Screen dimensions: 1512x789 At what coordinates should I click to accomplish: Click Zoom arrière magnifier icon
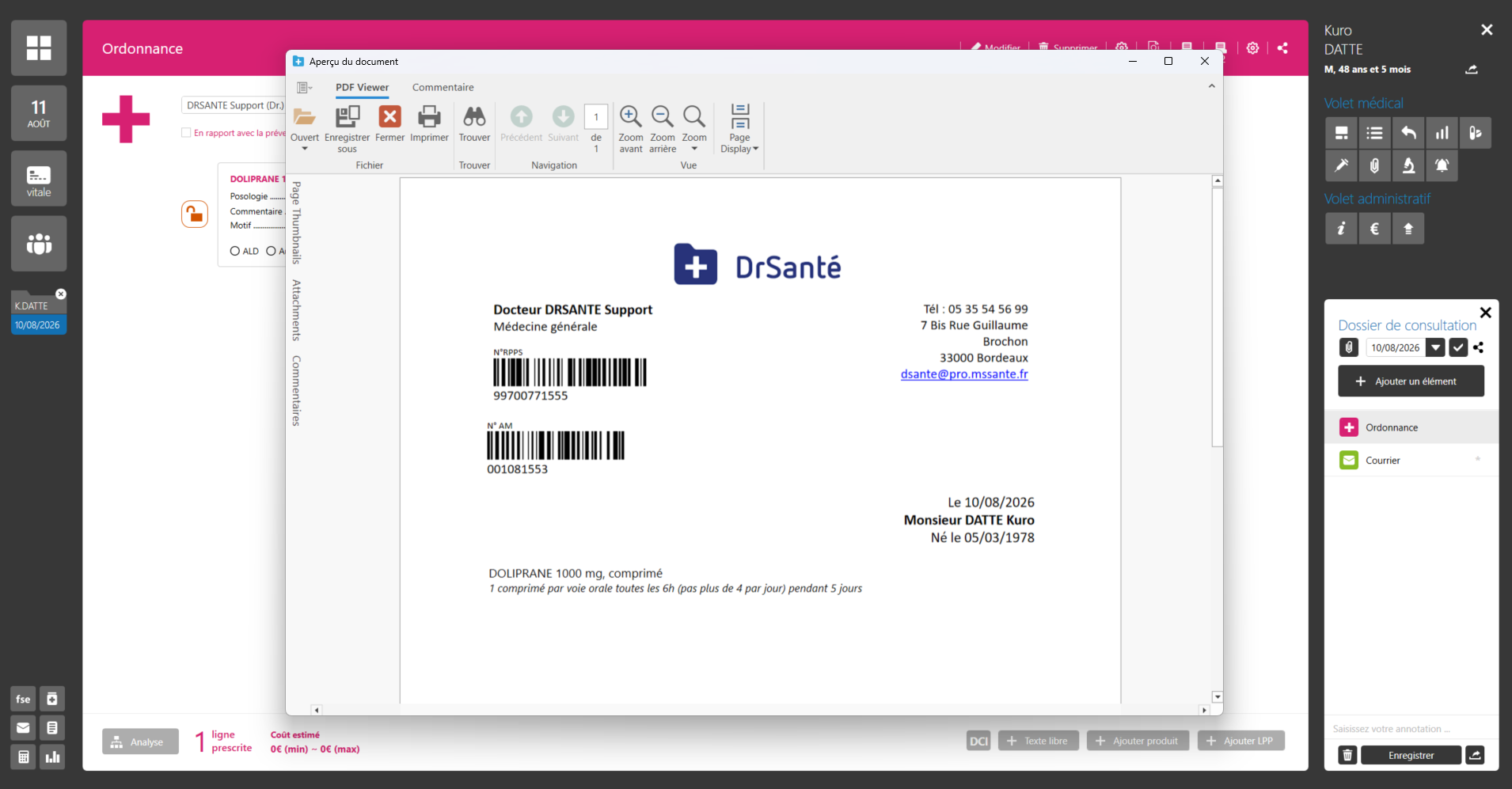click(x=663, y=117)
